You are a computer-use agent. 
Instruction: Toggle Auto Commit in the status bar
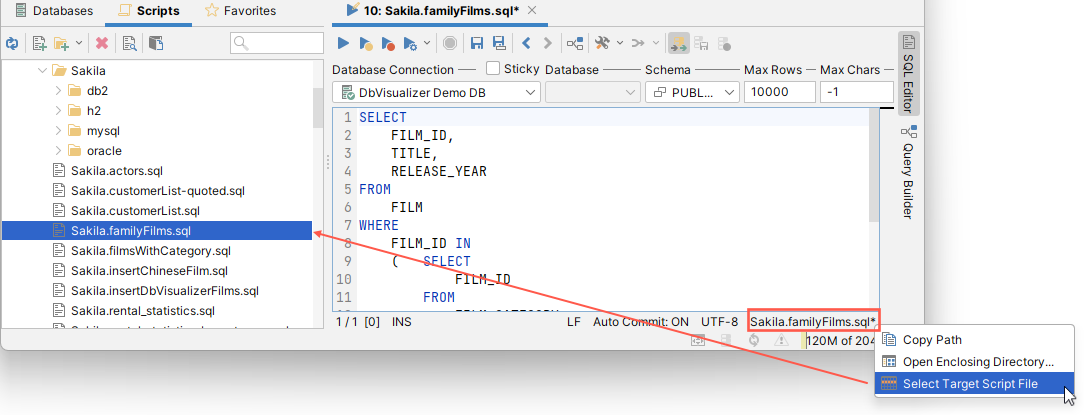coord(641,322)
